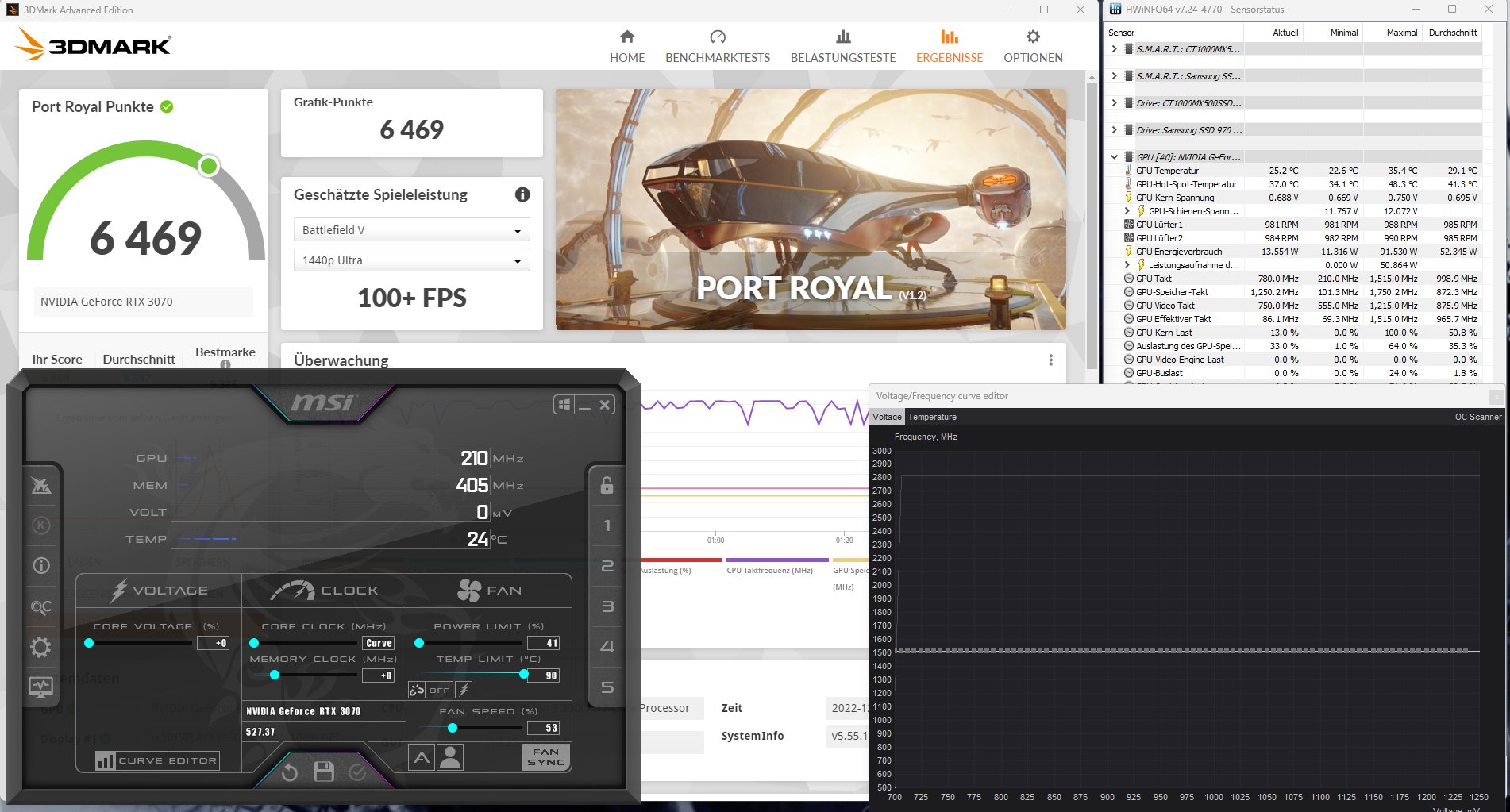Select Afterburner profile slot 3
Image resolution: width=1510 pixels, height=812 pixels.
point(607,606)
